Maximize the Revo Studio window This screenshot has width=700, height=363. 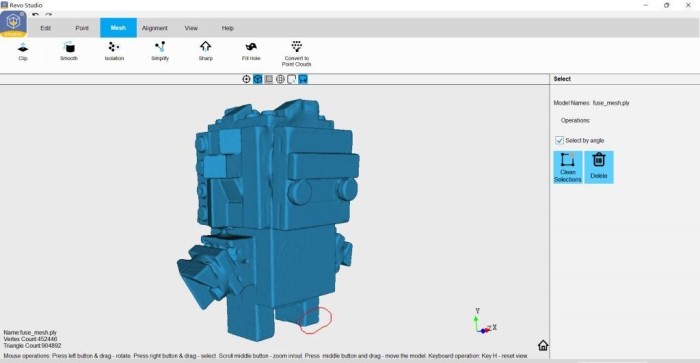coord(667,5)
